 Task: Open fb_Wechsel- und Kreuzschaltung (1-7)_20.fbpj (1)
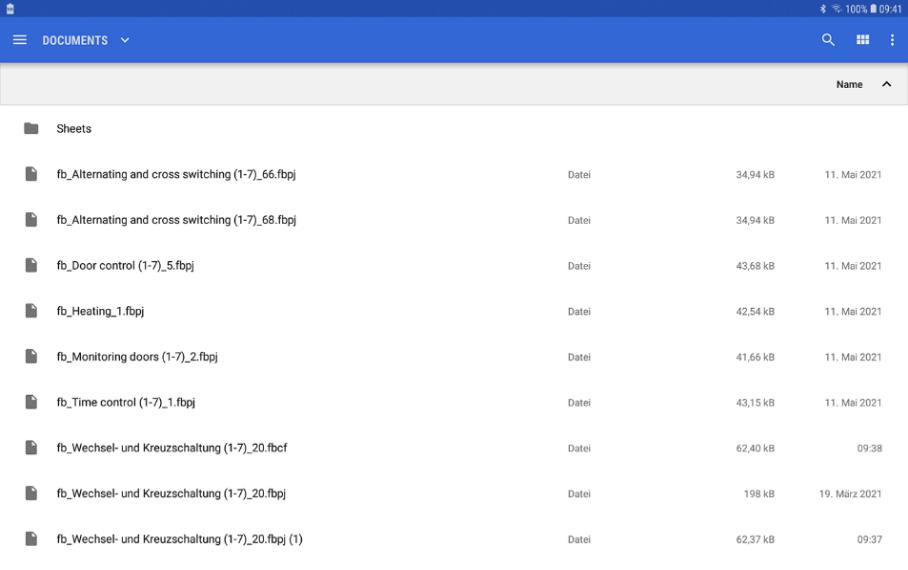click(x=180, y=539)
